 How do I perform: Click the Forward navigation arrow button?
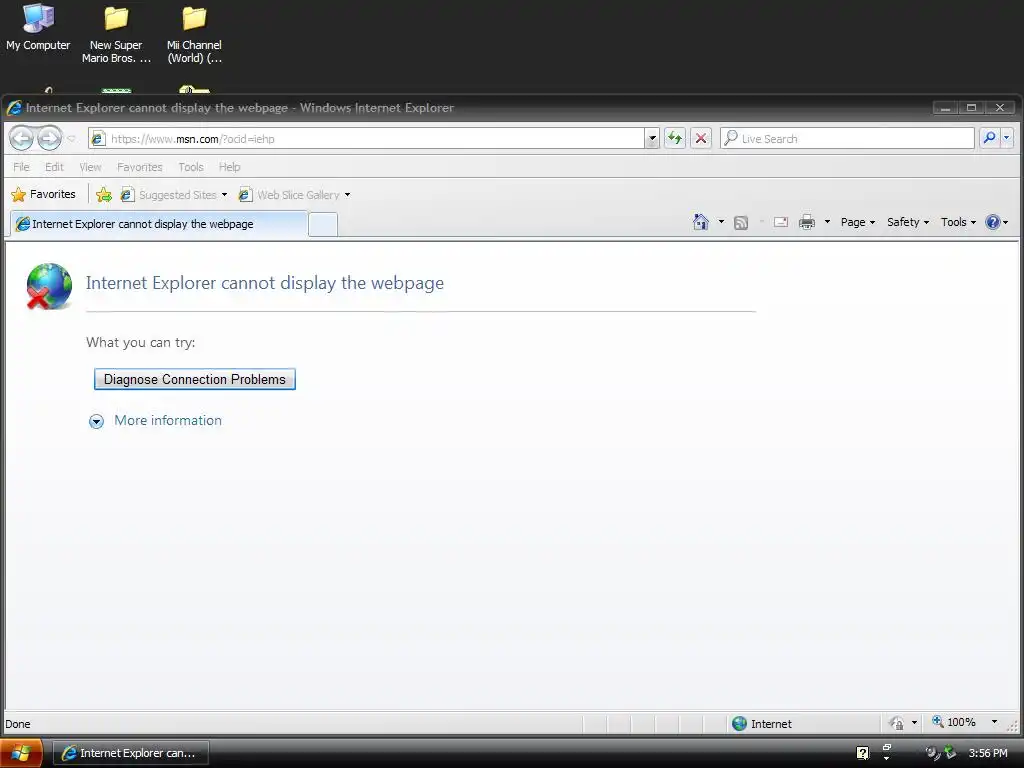pyautogui.click(x=49, y=138)
